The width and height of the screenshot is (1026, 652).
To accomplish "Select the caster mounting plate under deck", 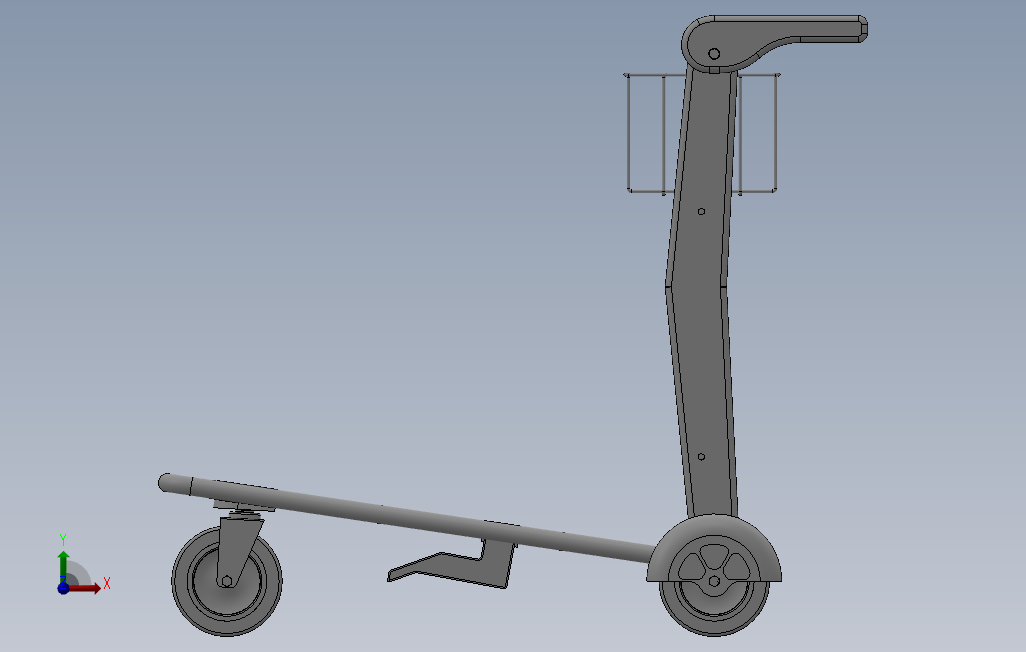I will click(243, 506).
